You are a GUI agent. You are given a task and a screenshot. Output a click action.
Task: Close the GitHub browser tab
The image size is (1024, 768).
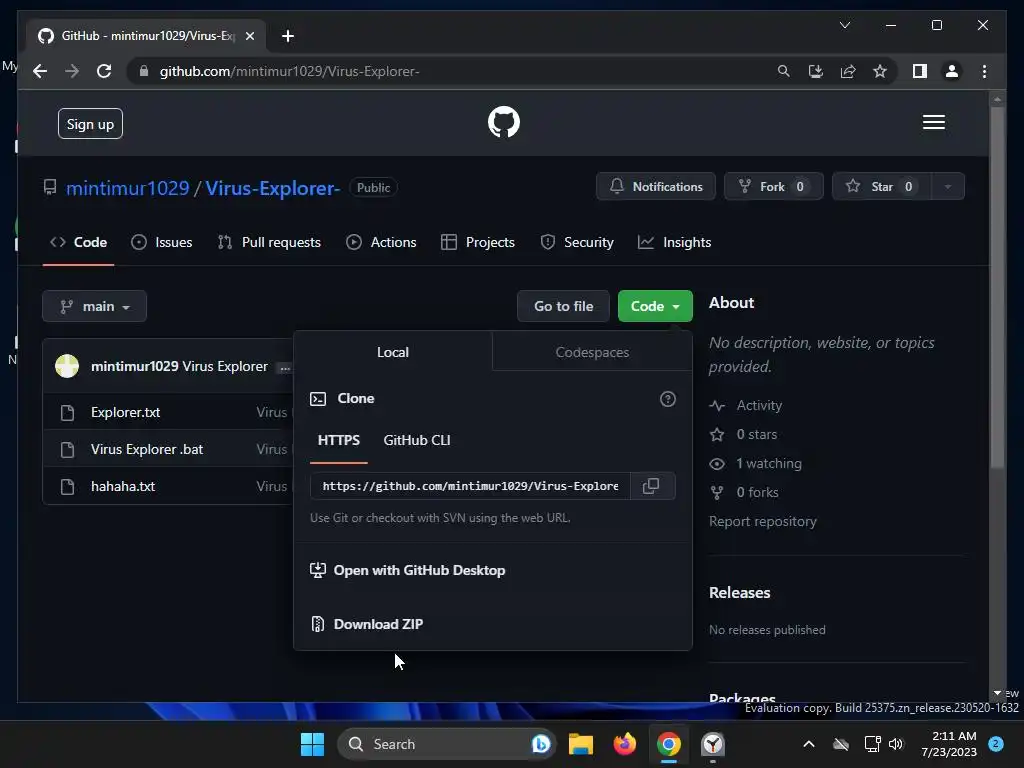pyautogui.click(x=249, y=36)
